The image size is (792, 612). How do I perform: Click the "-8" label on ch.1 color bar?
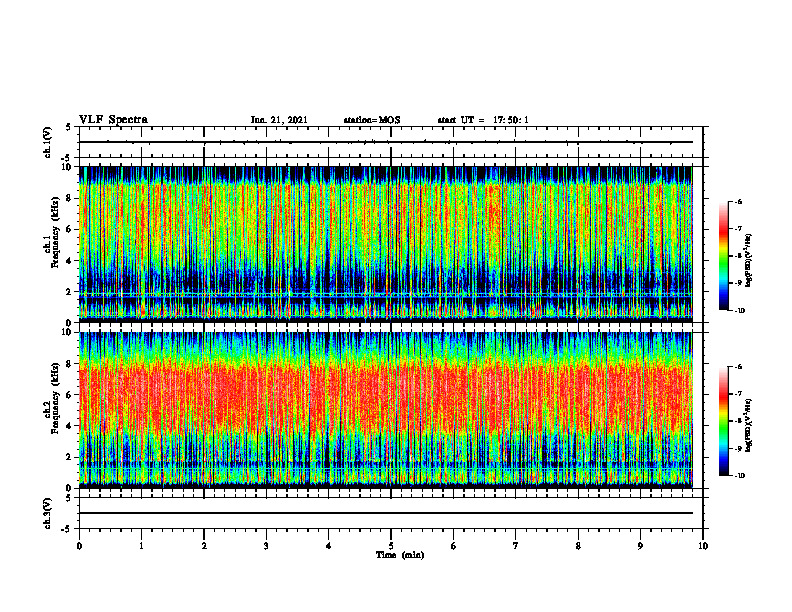click(x=738, y=256)
